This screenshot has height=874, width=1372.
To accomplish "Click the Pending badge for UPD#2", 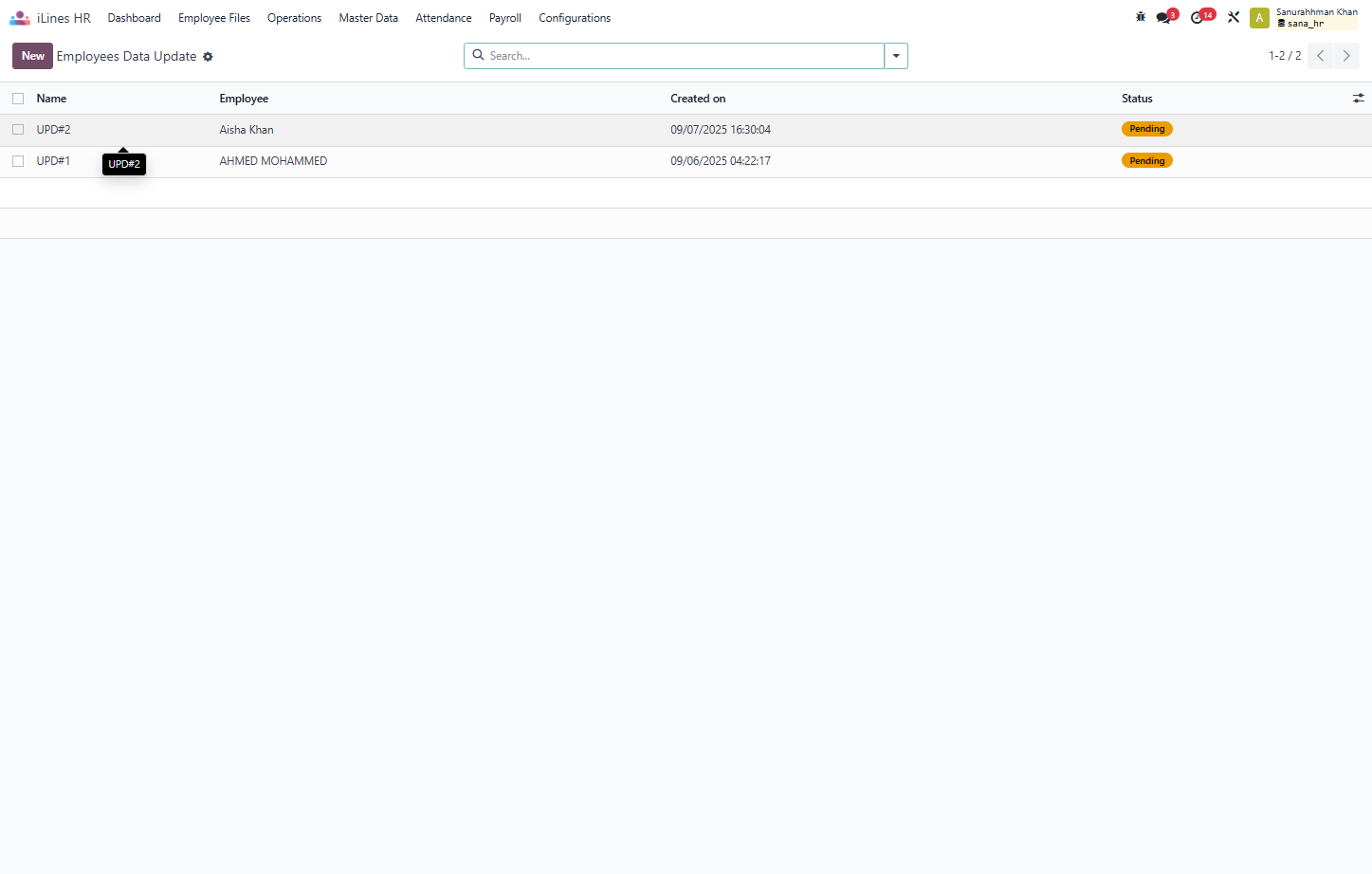I will click(1147, 129).
